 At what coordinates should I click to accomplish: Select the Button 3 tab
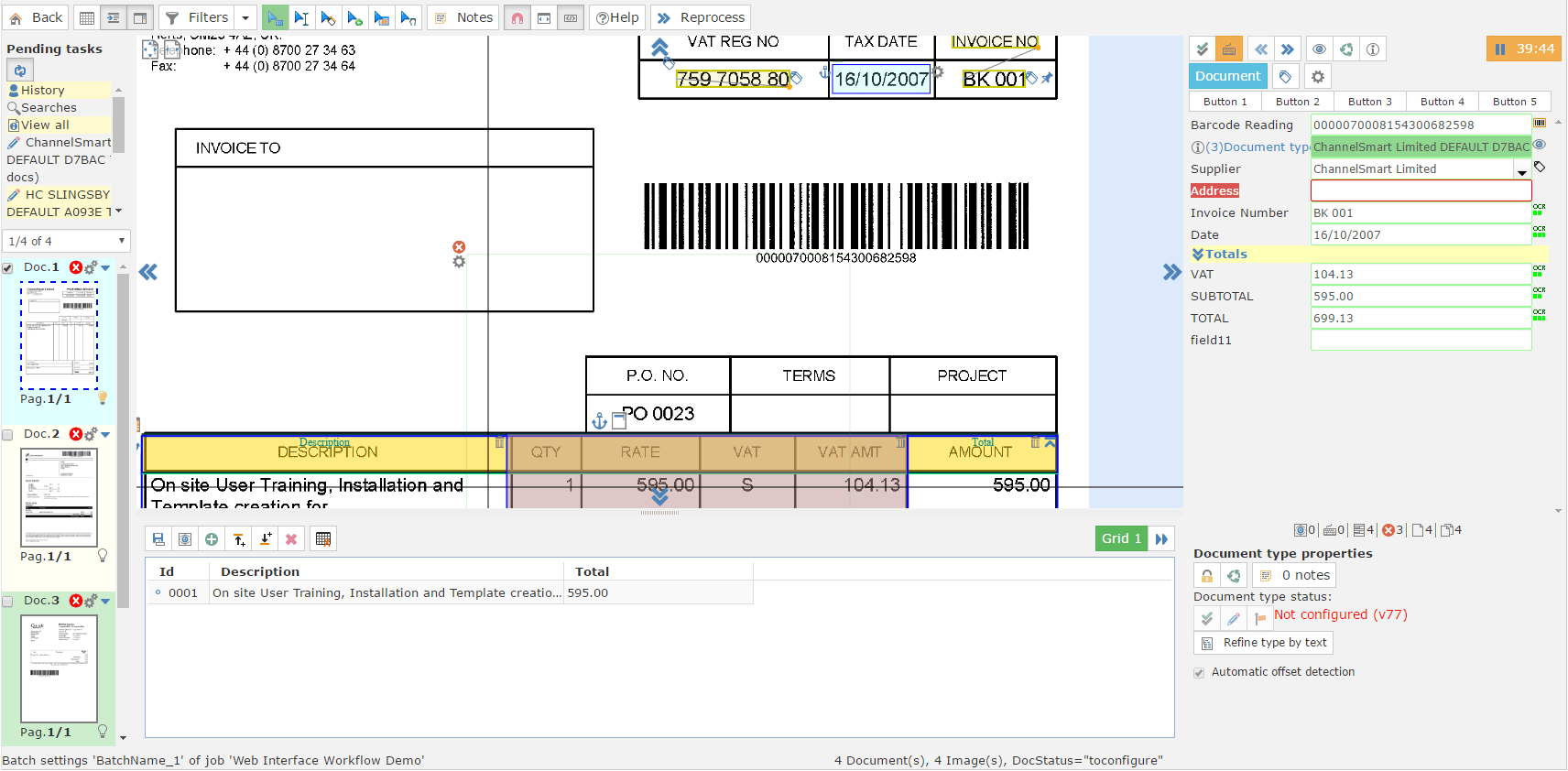1369,102
